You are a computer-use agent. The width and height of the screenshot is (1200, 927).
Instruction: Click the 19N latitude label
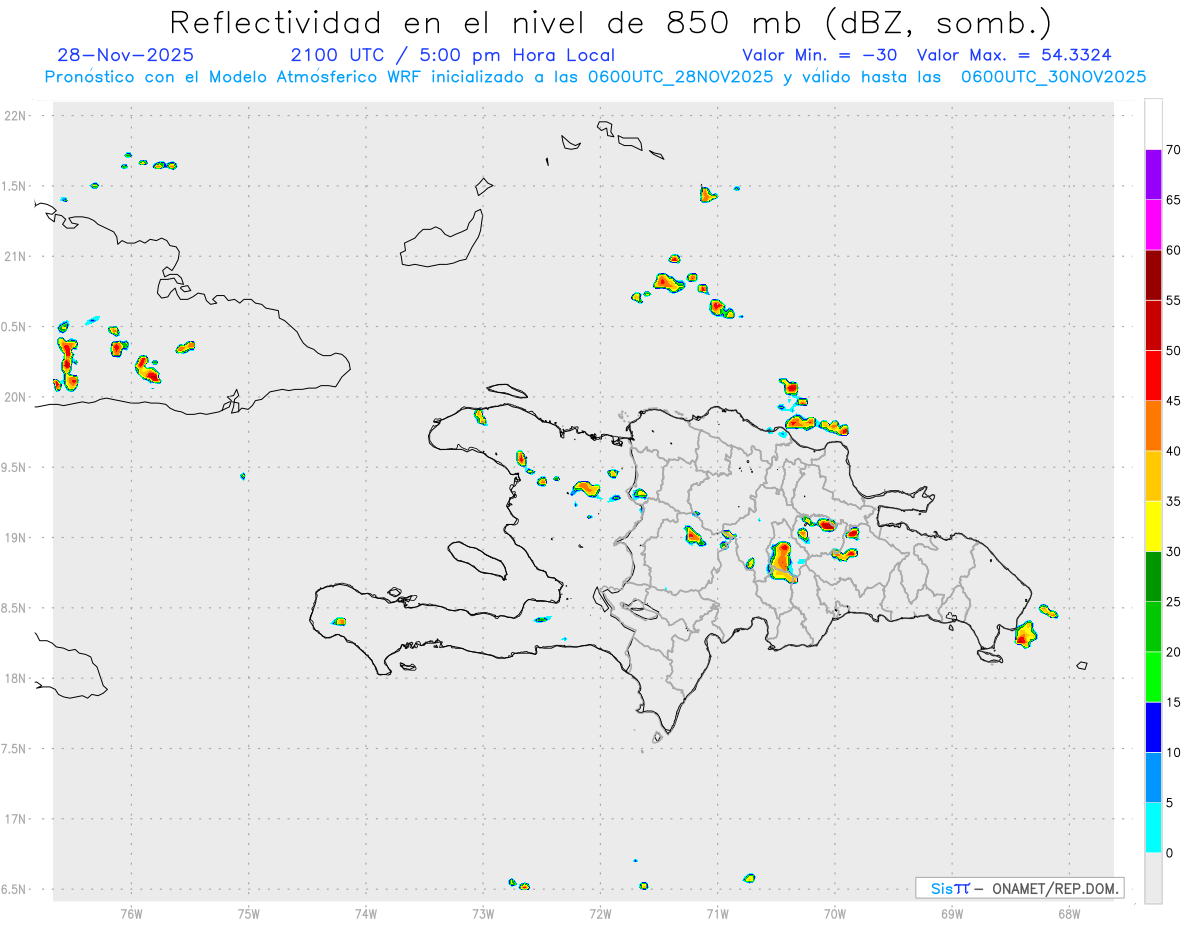click(17, 537)
